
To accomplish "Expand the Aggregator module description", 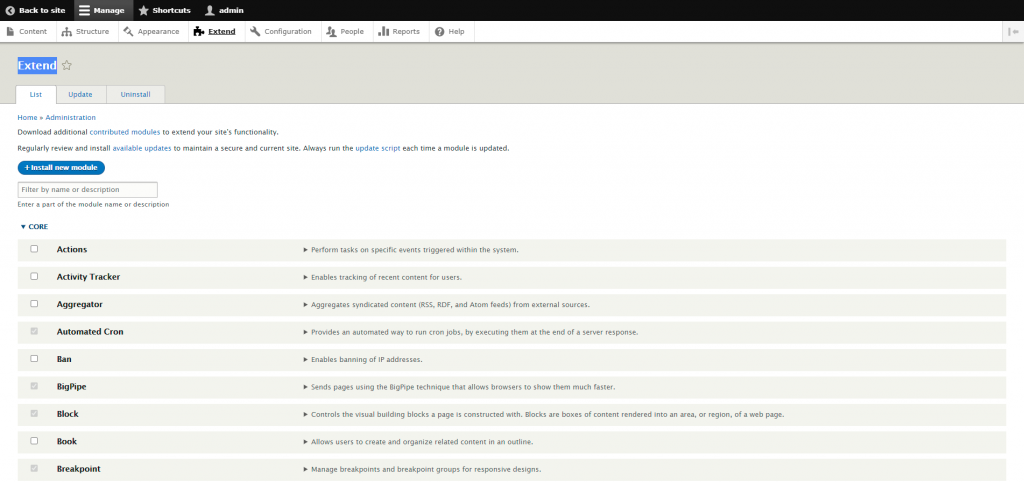I will click(x=306, y=304).
